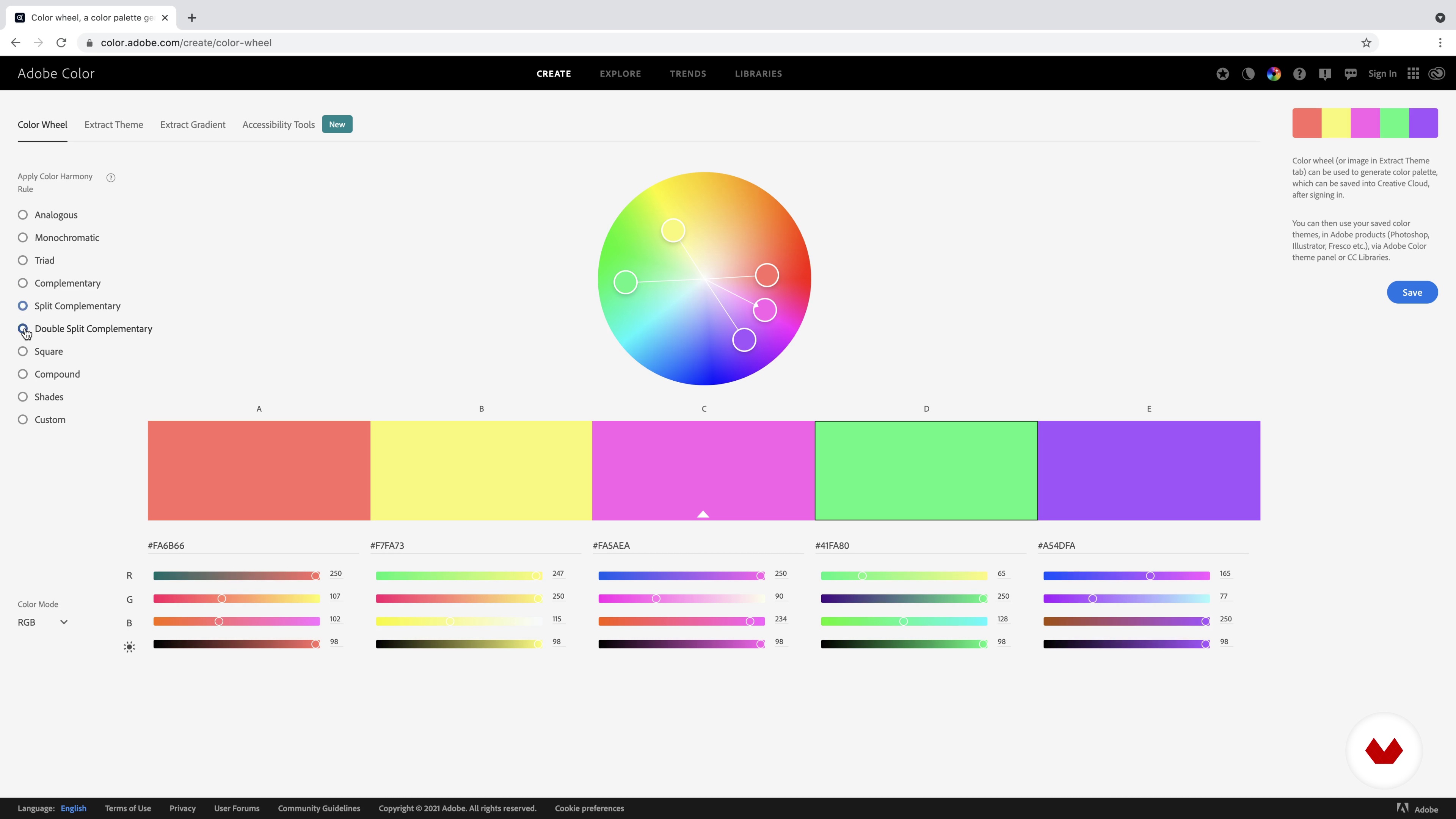Click the Creative Cloud icon
The image size is (1456, 819).
[1437, 74]
